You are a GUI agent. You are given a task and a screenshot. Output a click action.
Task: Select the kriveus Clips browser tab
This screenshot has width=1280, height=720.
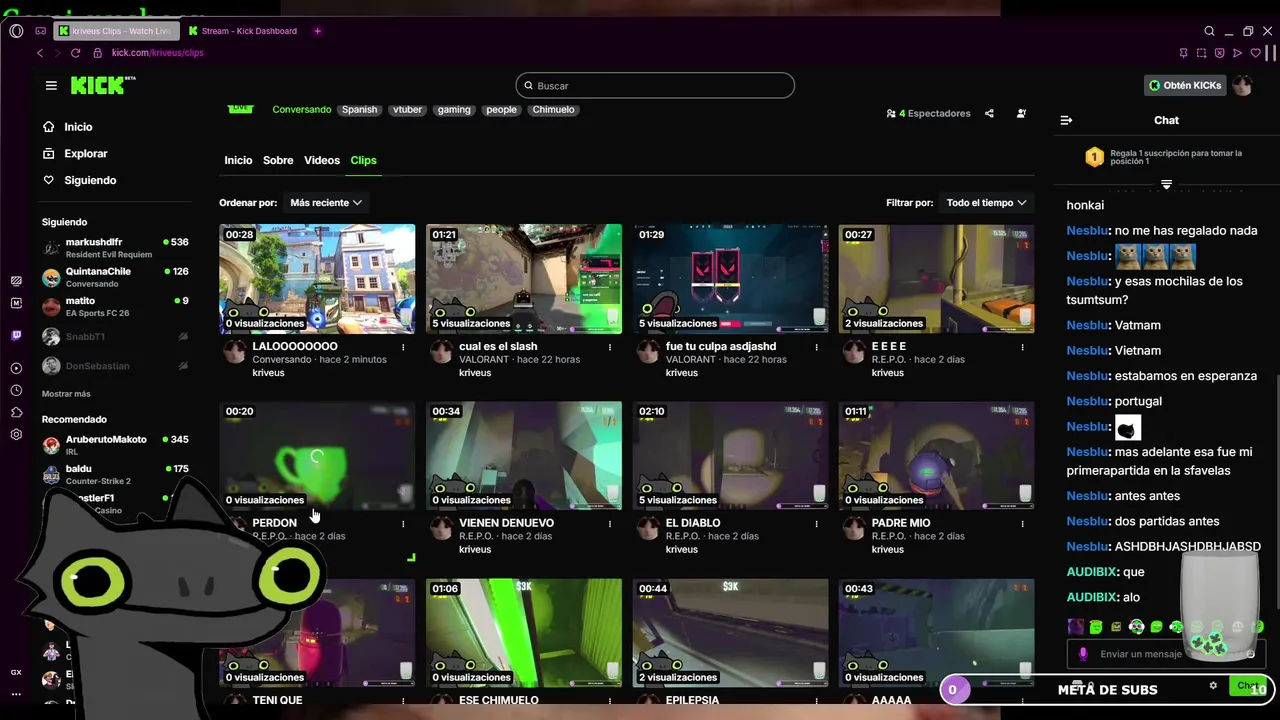point(115,31)
